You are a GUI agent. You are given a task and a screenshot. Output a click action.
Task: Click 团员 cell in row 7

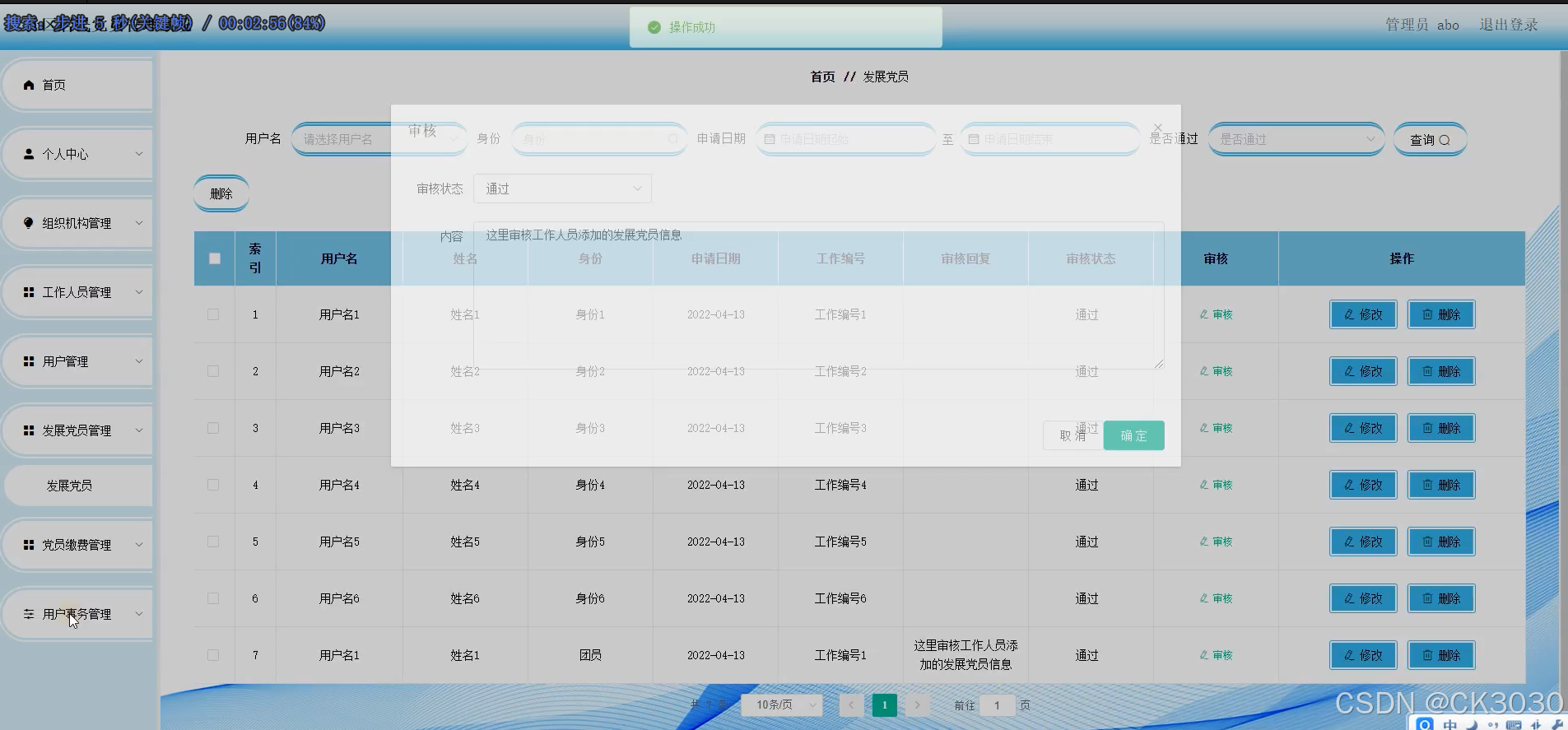pos(590,655)
